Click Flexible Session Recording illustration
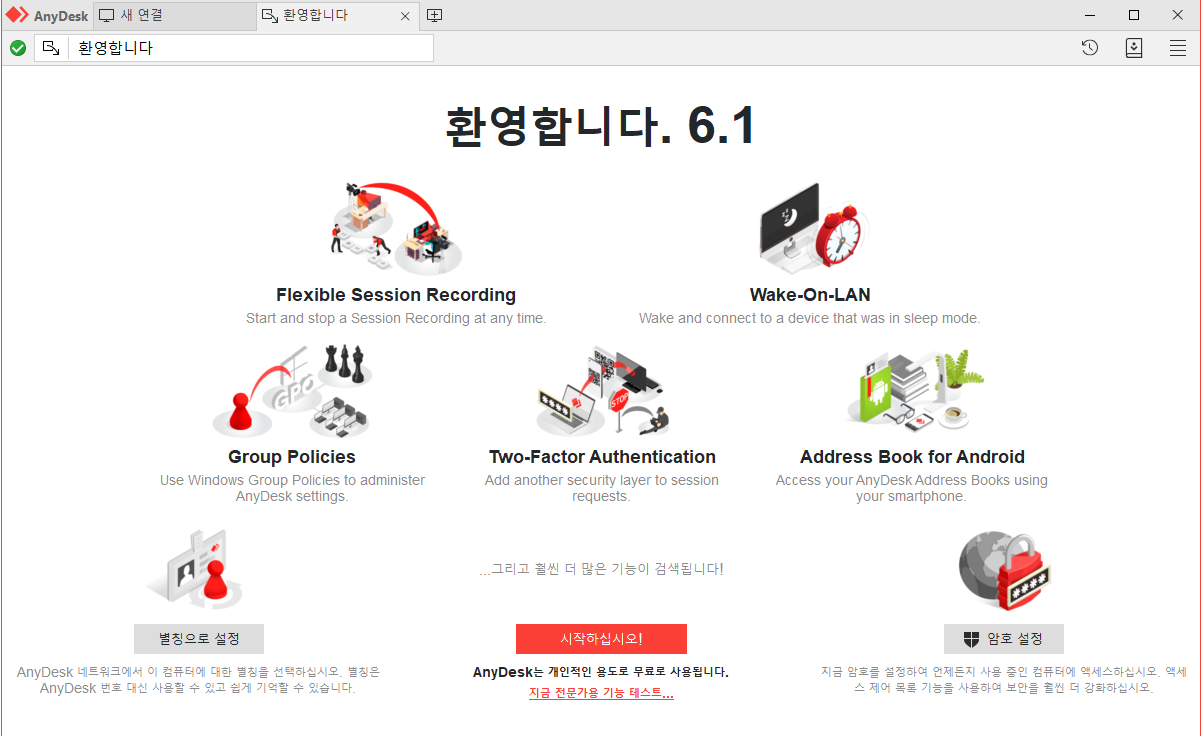 click(396, 229)
